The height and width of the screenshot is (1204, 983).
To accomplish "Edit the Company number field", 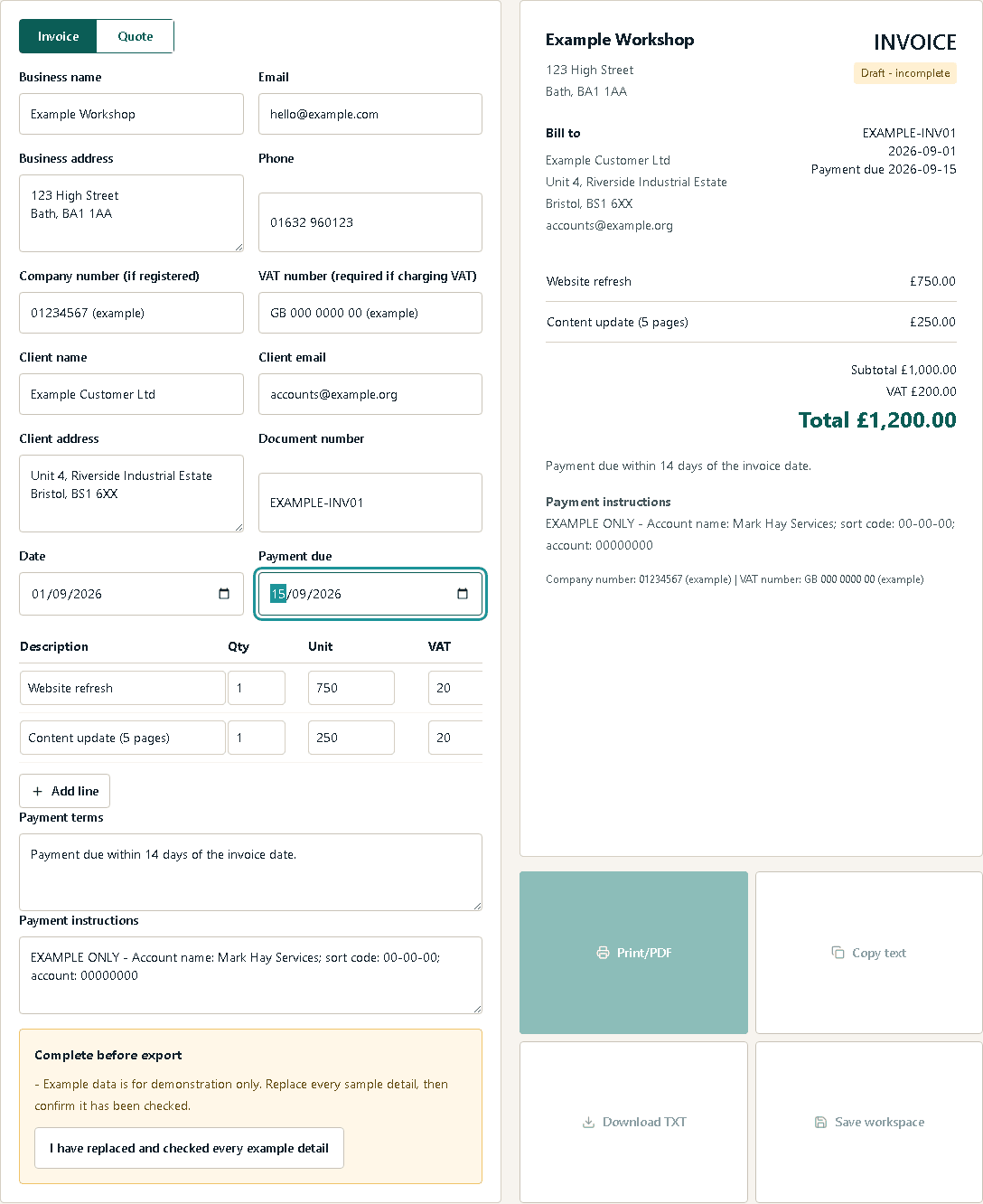I will 131,313.
